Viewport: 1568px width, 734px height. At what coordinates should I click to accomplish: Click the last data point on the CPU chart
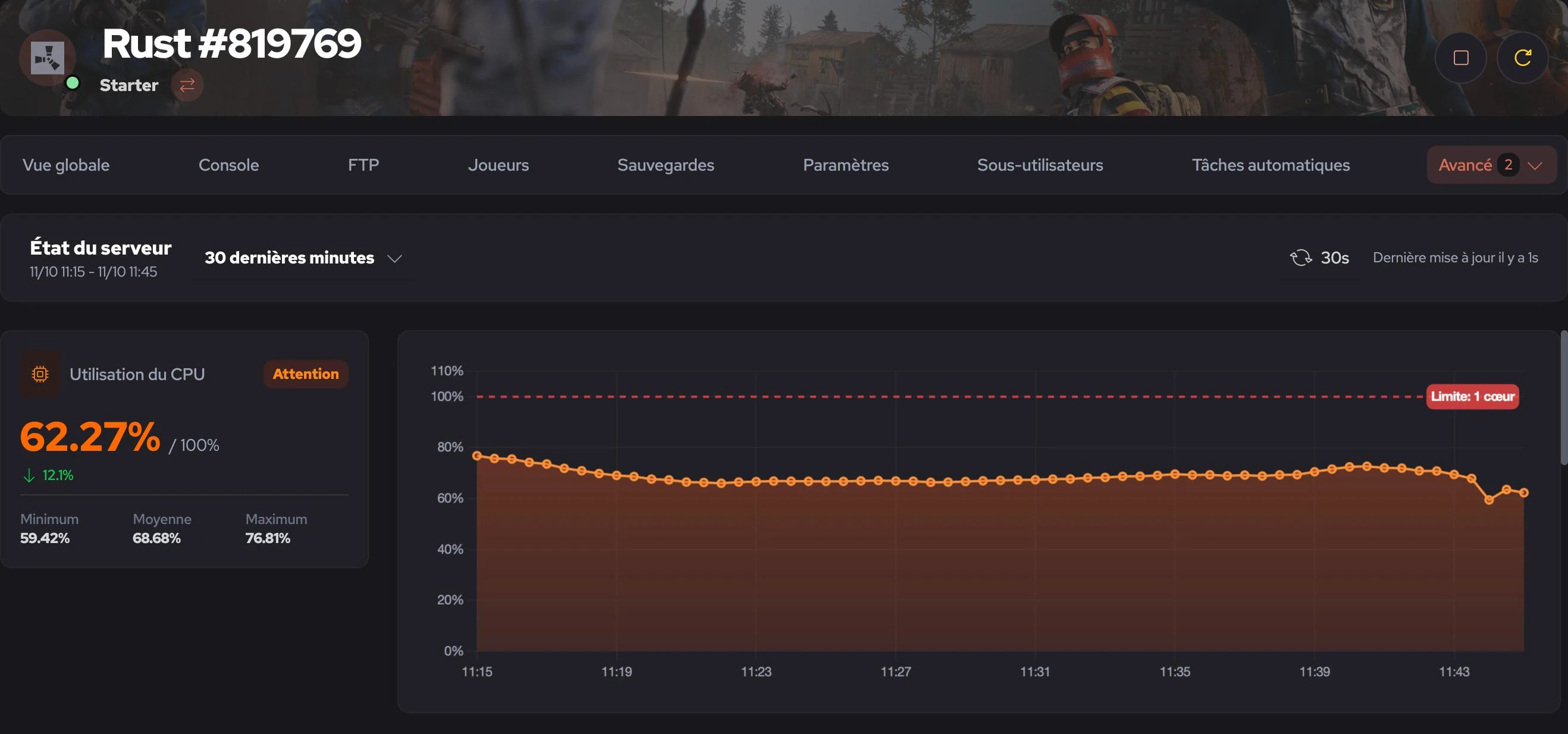click(x=1524, y=493)
